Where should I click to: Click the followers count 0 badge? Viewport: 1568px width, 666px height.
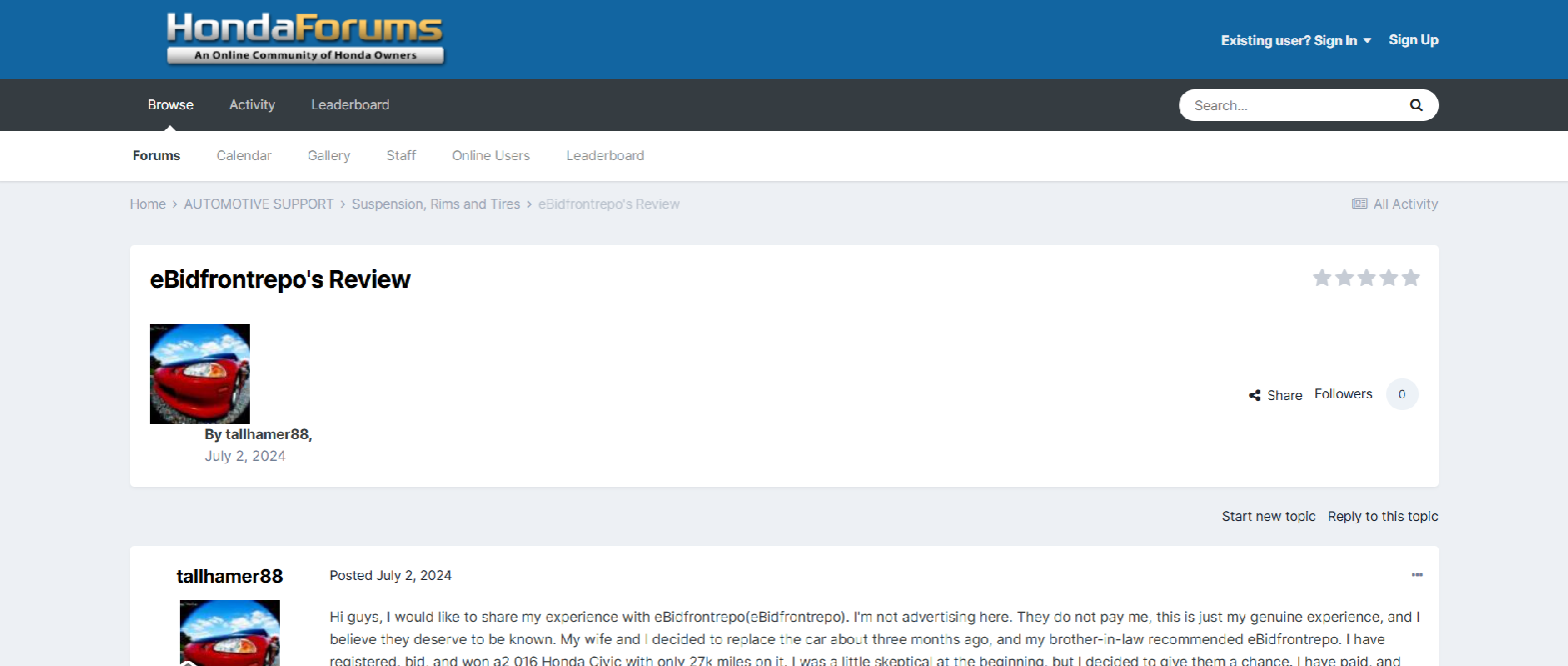[1402, 394]
